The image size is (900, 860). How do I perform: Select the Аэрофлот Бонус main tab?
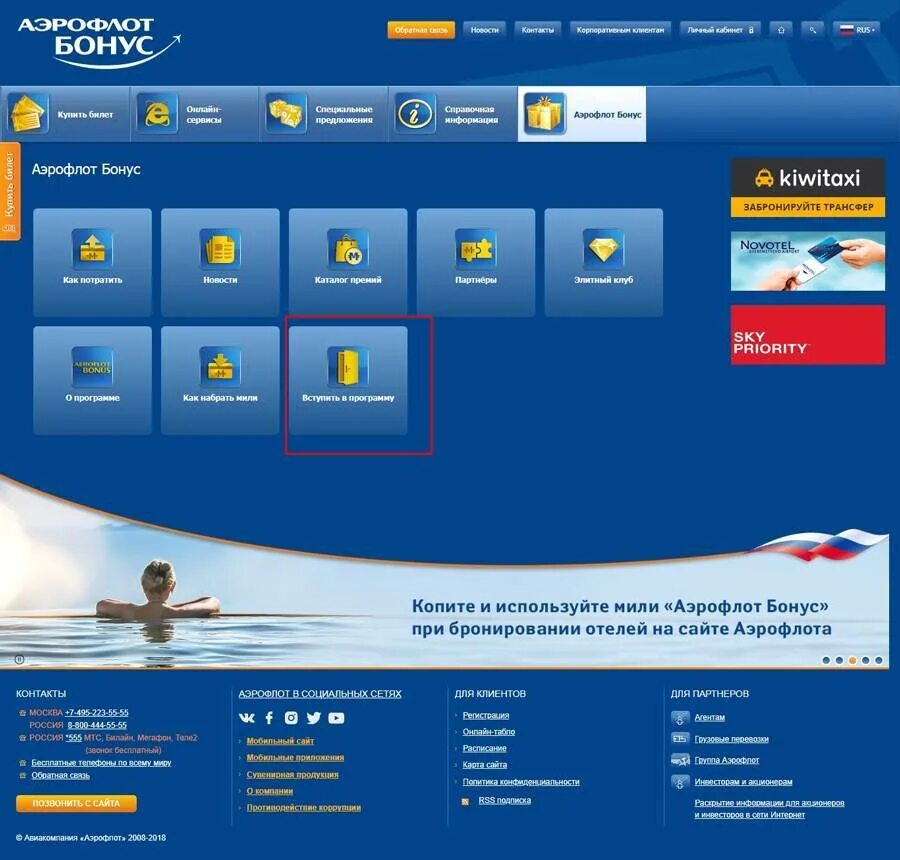[582, 114]
